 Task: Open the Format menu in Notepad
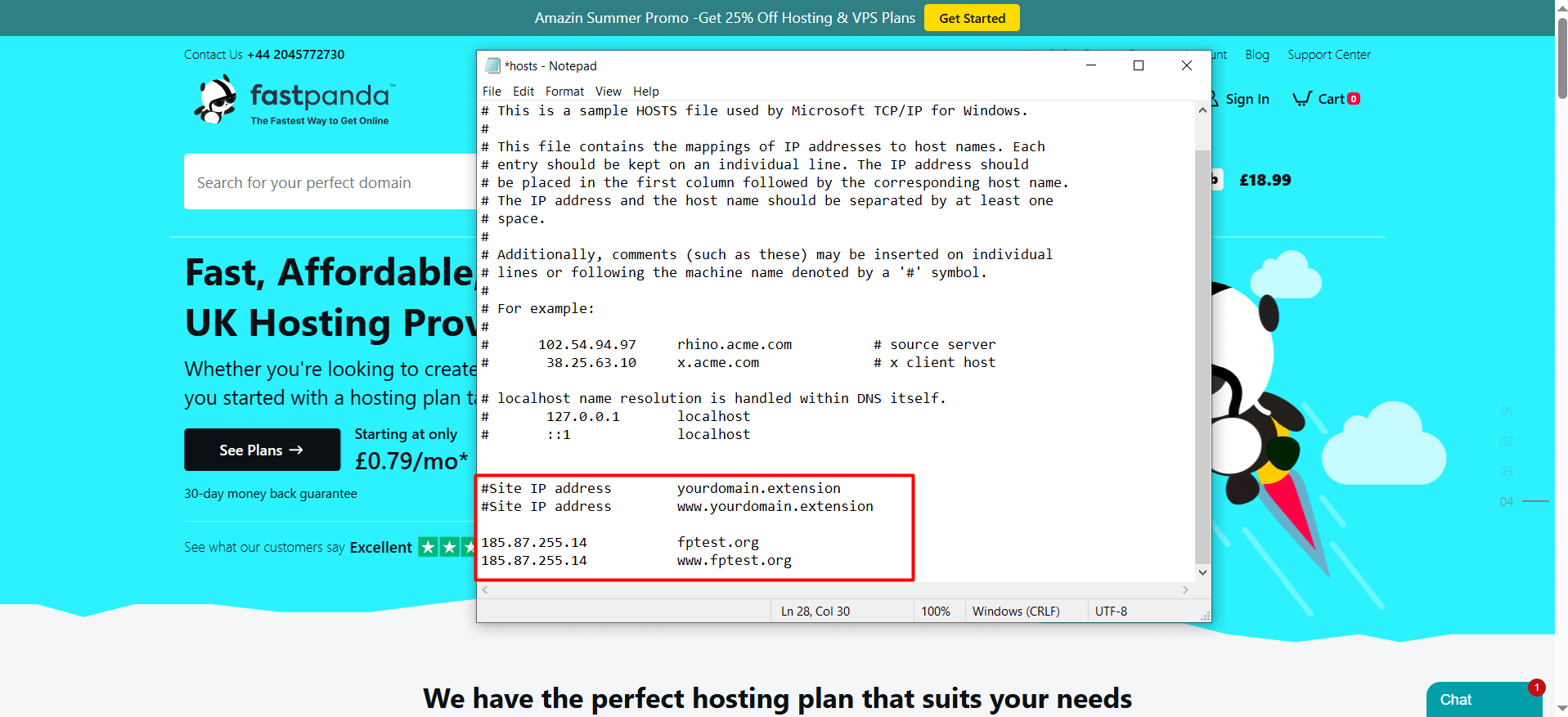pos(564,92)
